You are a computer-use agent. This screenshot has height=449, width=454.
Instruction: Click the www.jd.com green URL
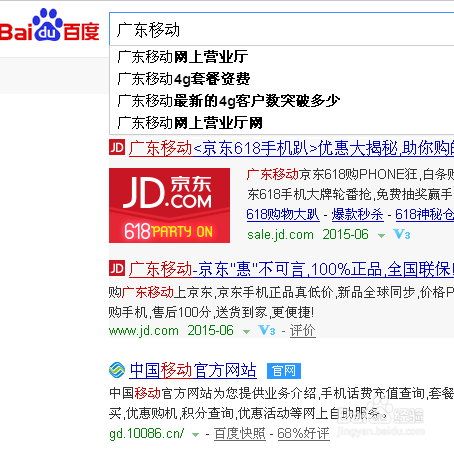(144, 331)
